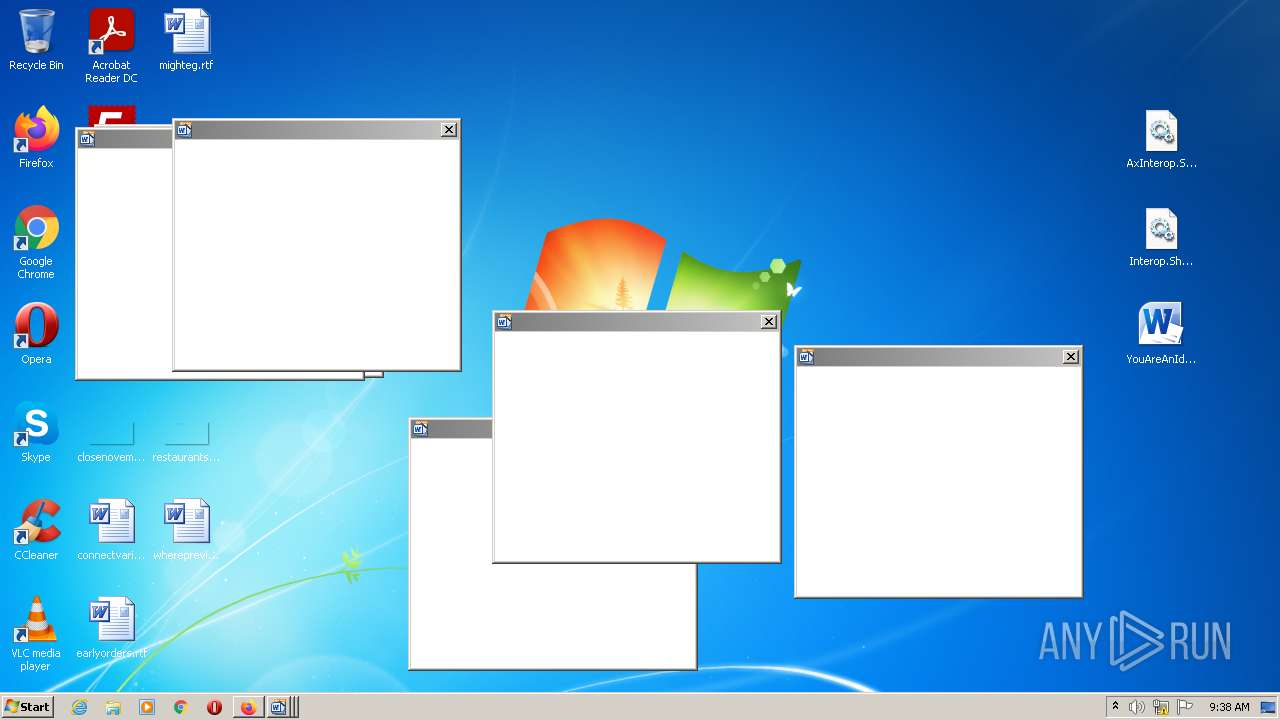The image size is (1280, 720).
Task: Close the blank window near Firefox icon
Action: point(449,129)
